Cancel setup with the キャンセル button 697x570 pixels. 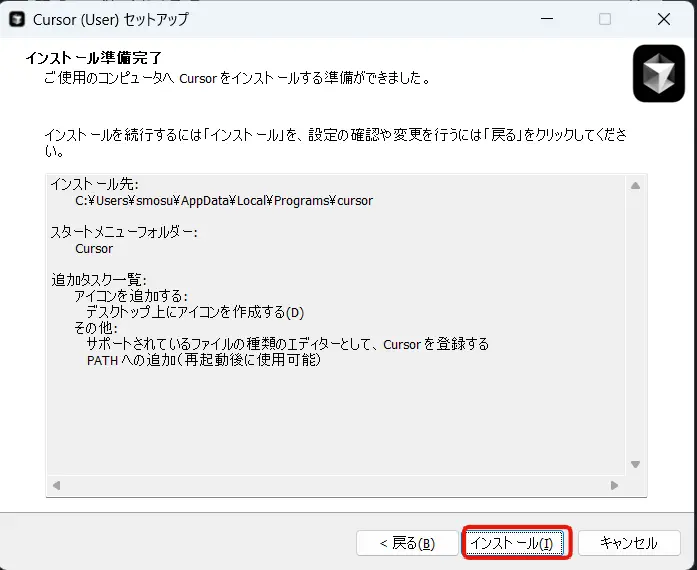[629, 543]
